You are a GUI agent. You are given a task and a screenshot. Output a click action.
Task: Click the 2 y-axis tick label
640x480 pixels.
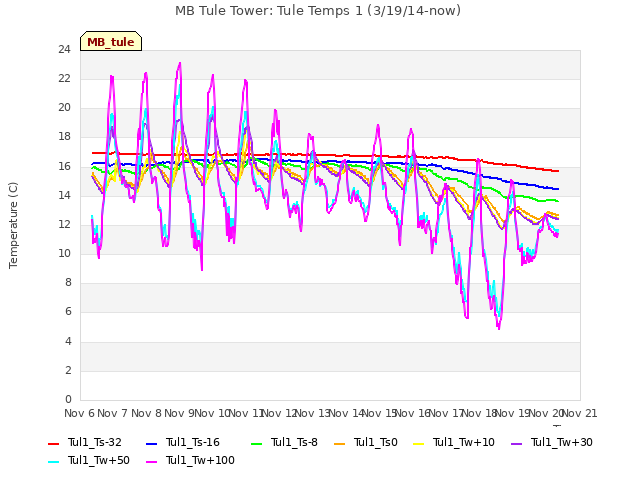[68, 371]
